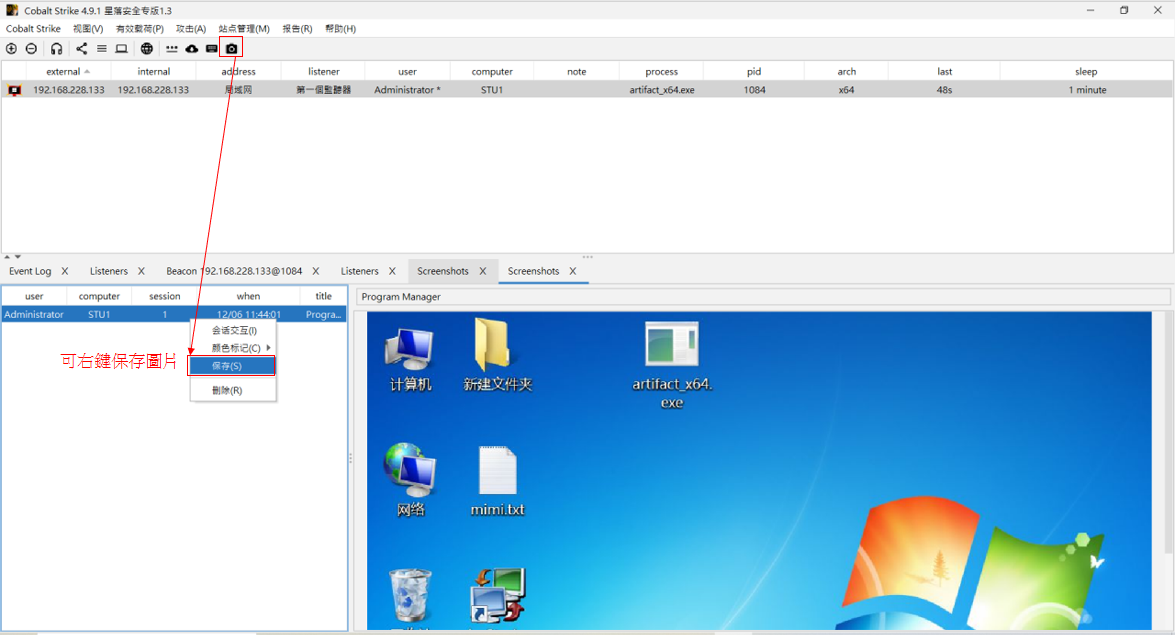Open screenshots camera icon in toolbar
This screenshot has height=635, width=1175.
click(x=232, y=49)
